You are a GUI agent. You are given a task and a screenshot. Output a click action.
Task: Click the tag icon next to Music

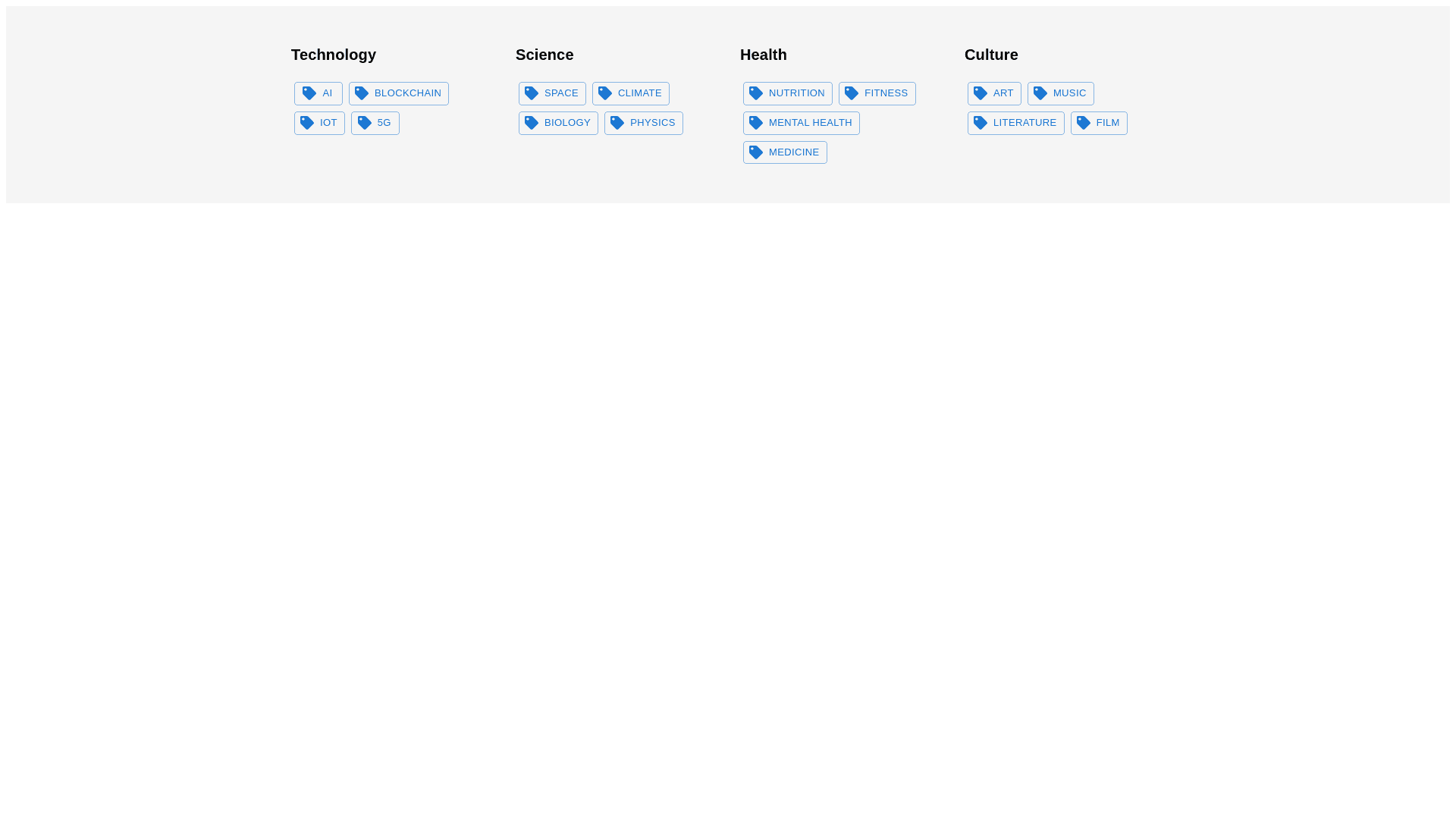coord(1040,93)
